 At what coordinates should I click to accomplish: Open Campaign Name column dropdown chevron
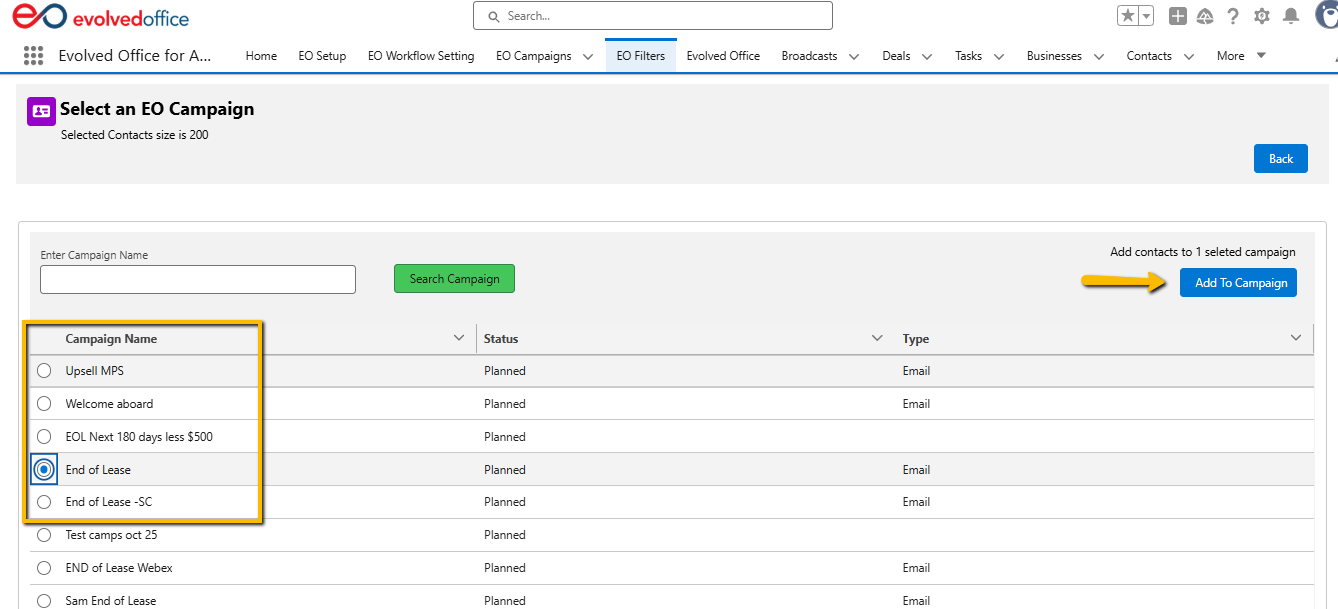click(459, 338)
